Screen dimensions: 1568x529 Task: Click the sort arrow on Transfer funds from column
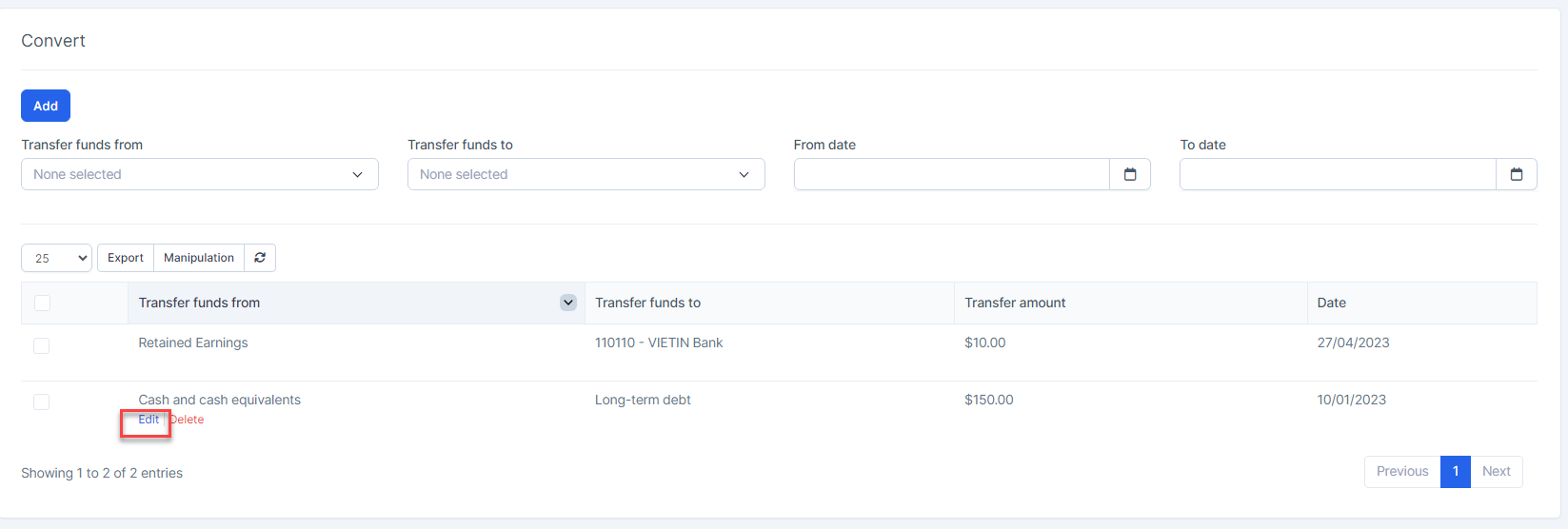[x=568, y=303]
